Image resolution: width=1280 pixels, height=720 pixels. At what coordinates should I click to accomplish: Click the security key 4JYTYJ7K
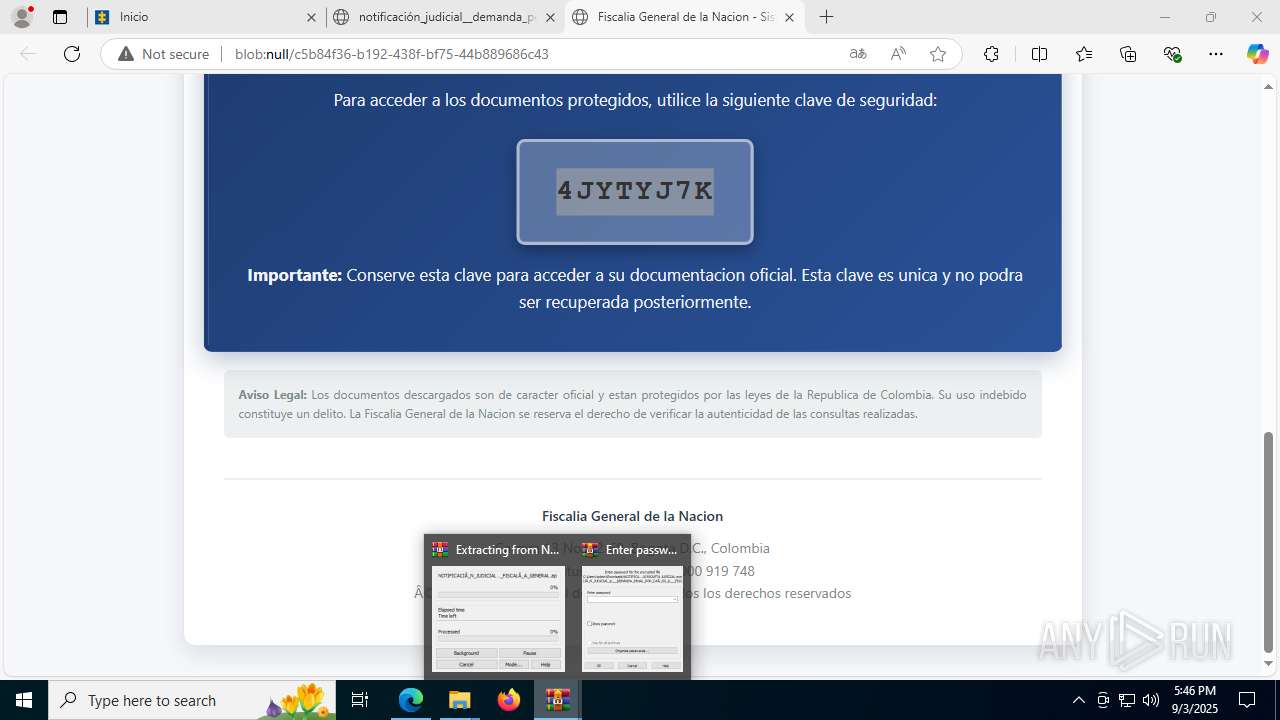tap(635, 191)
